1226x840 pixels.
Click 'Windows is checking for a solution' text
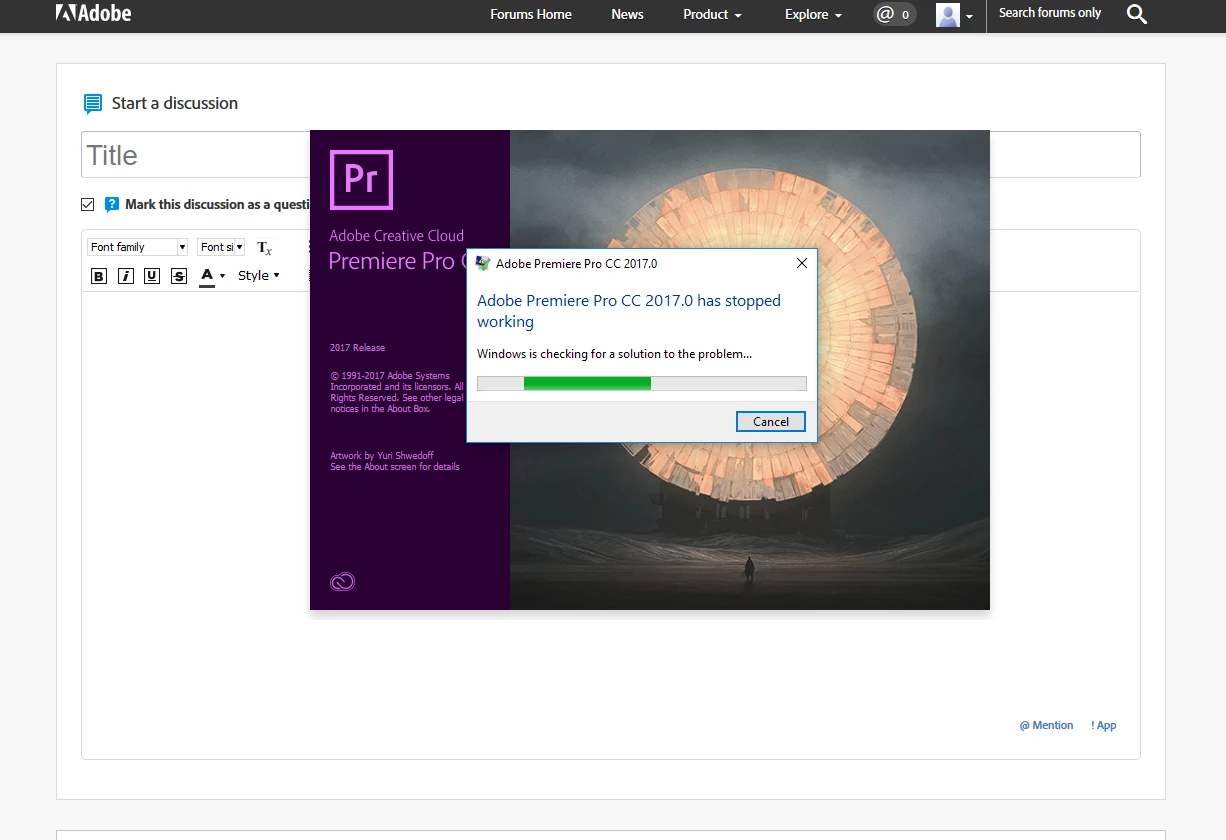[614, 354]
